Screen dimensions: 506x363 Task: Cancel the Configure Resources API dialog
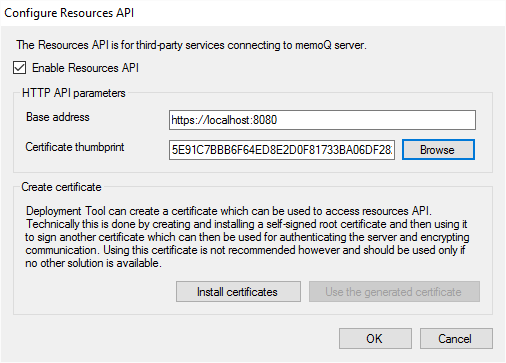tap(456, 339)
